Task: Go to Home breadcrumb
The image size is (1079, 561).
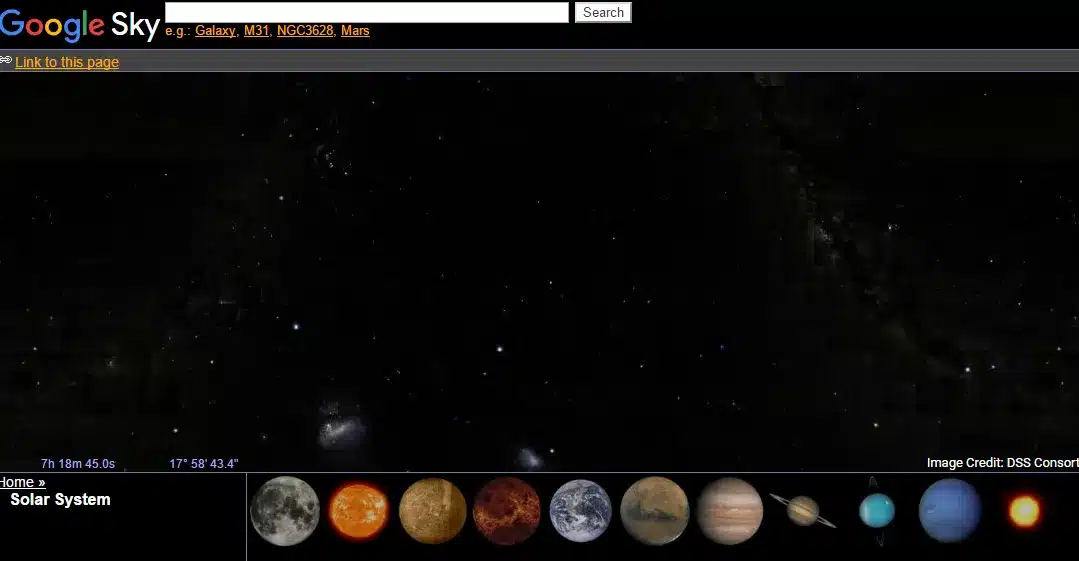Action: [x=22, y=482]
